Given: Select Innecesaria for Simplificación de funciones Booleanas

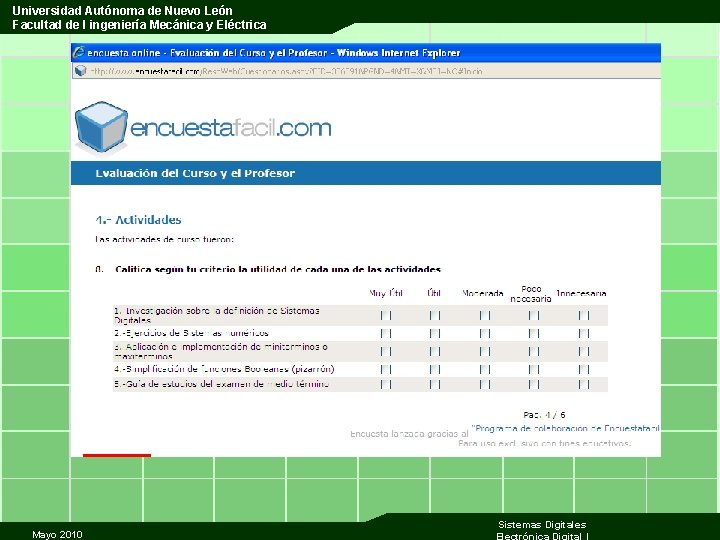Looking at the screenshot, I should pyautogui.click(x=584, y=369).
